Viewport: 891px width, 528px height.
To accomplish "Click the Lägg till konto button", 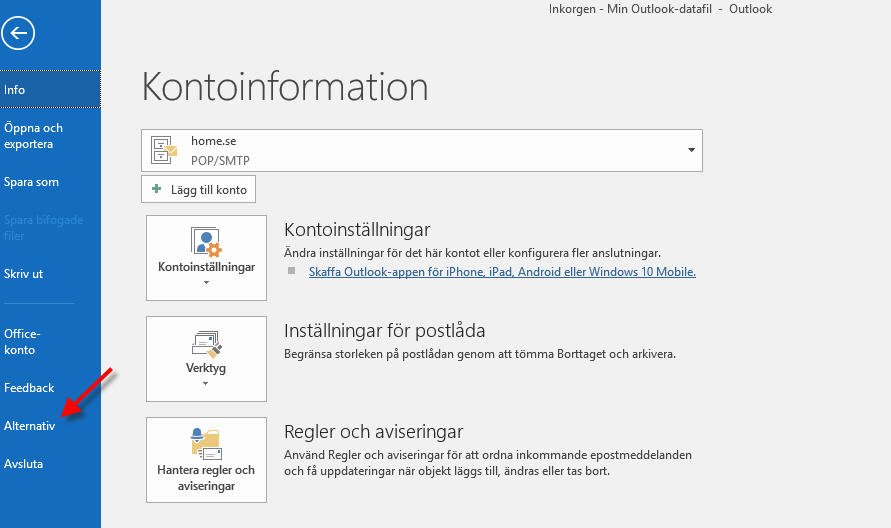I will (x=198, y=189).
